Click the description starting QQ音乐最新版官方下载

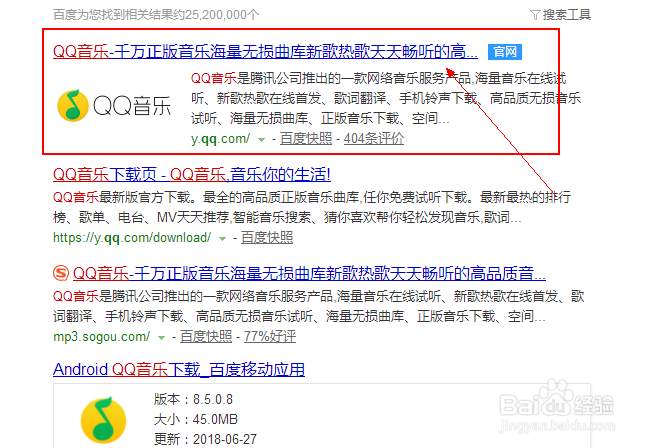[312, 207]
